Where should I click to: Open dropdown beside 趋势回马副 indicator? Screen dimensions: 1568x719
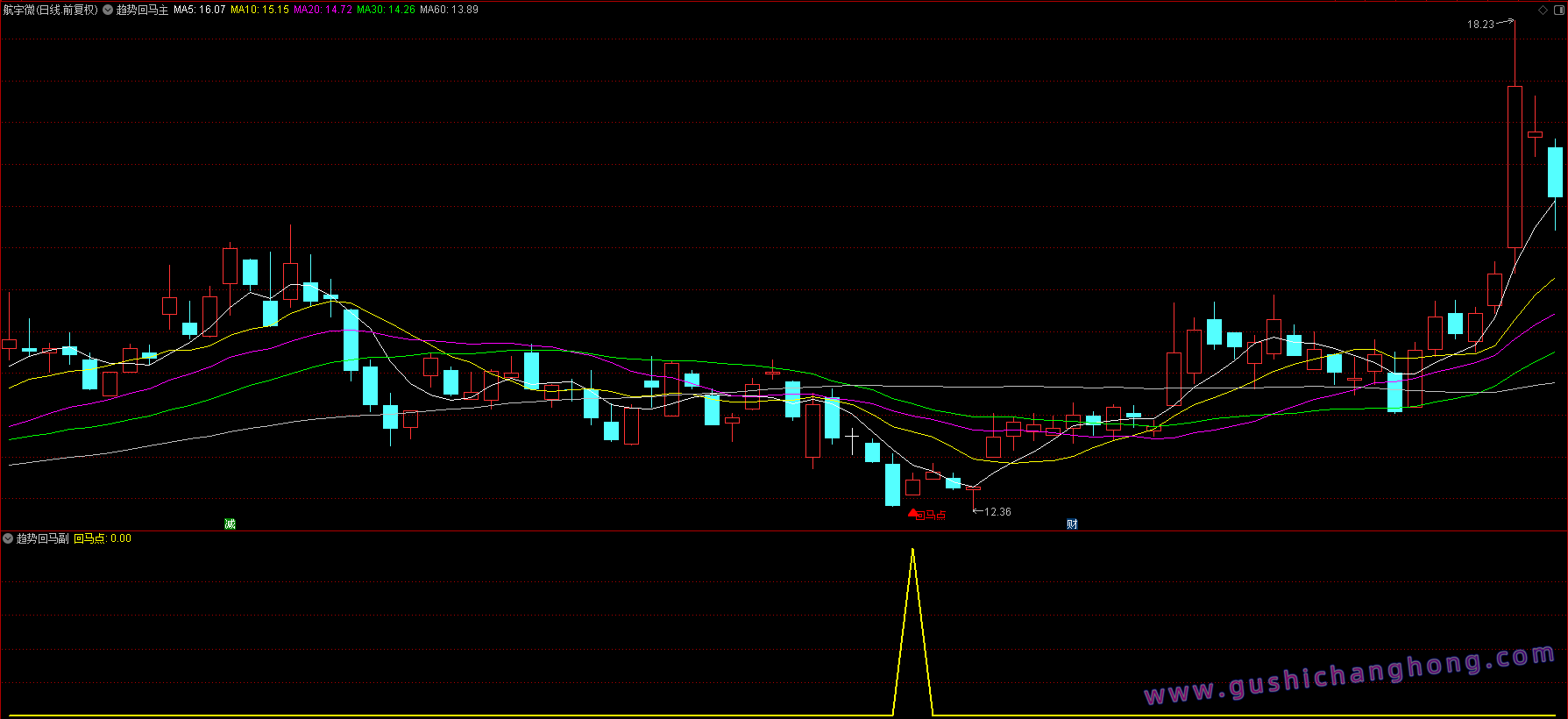coord(8,538)
